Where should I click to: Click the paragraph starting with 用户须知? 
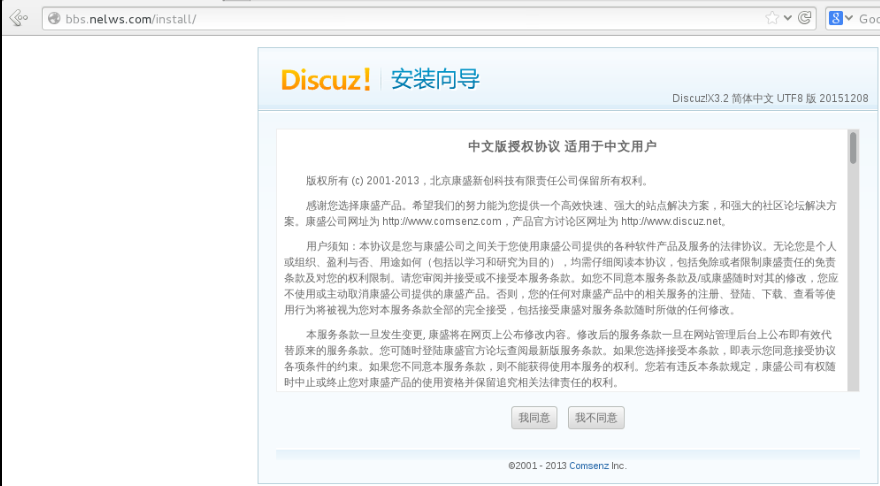pos(561,278)
